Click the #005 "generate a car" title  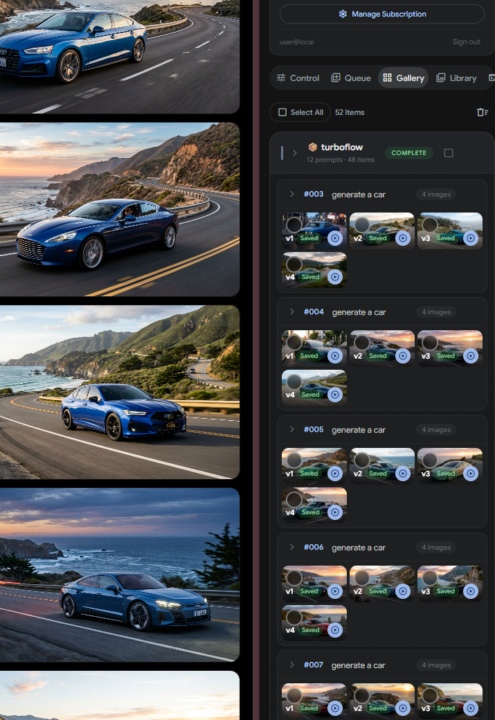point(359,430)
